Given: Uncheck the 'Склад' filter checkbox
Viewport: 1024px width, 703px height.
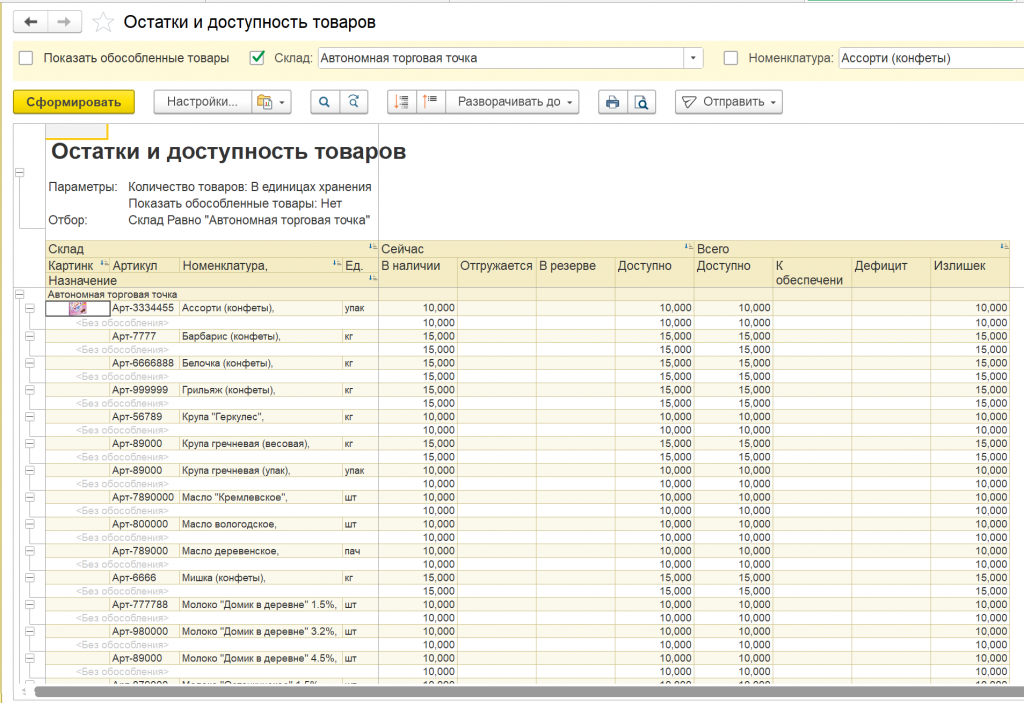Looking at the screenshot, I should tap(257, 58).
